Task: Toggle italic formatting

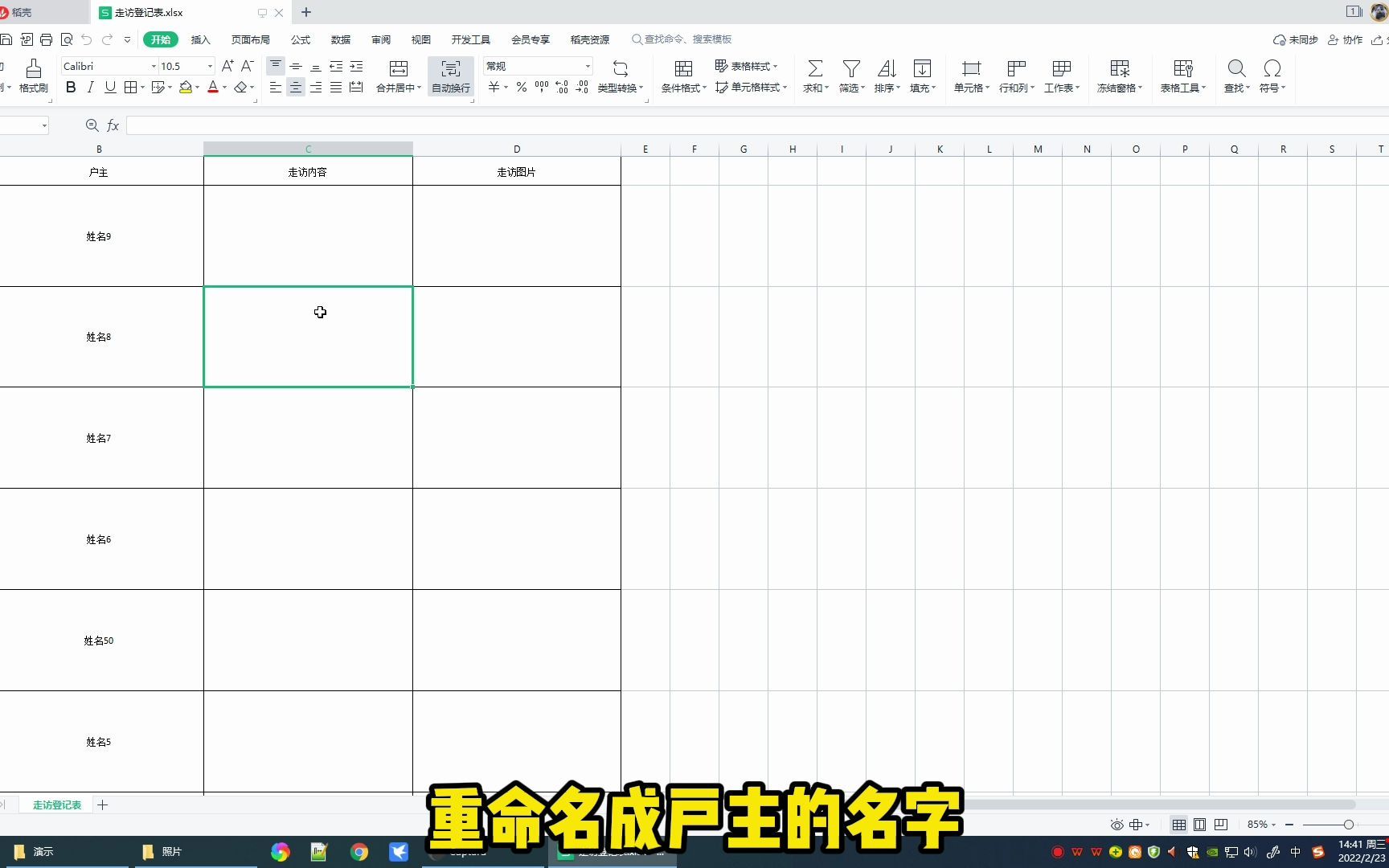Action: [89, 88]
